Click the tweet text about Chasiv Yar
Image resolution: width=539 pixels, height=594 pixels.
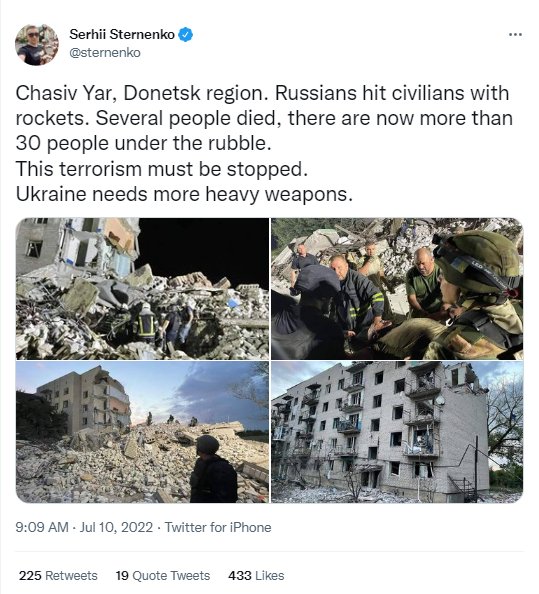click(264, 144)
